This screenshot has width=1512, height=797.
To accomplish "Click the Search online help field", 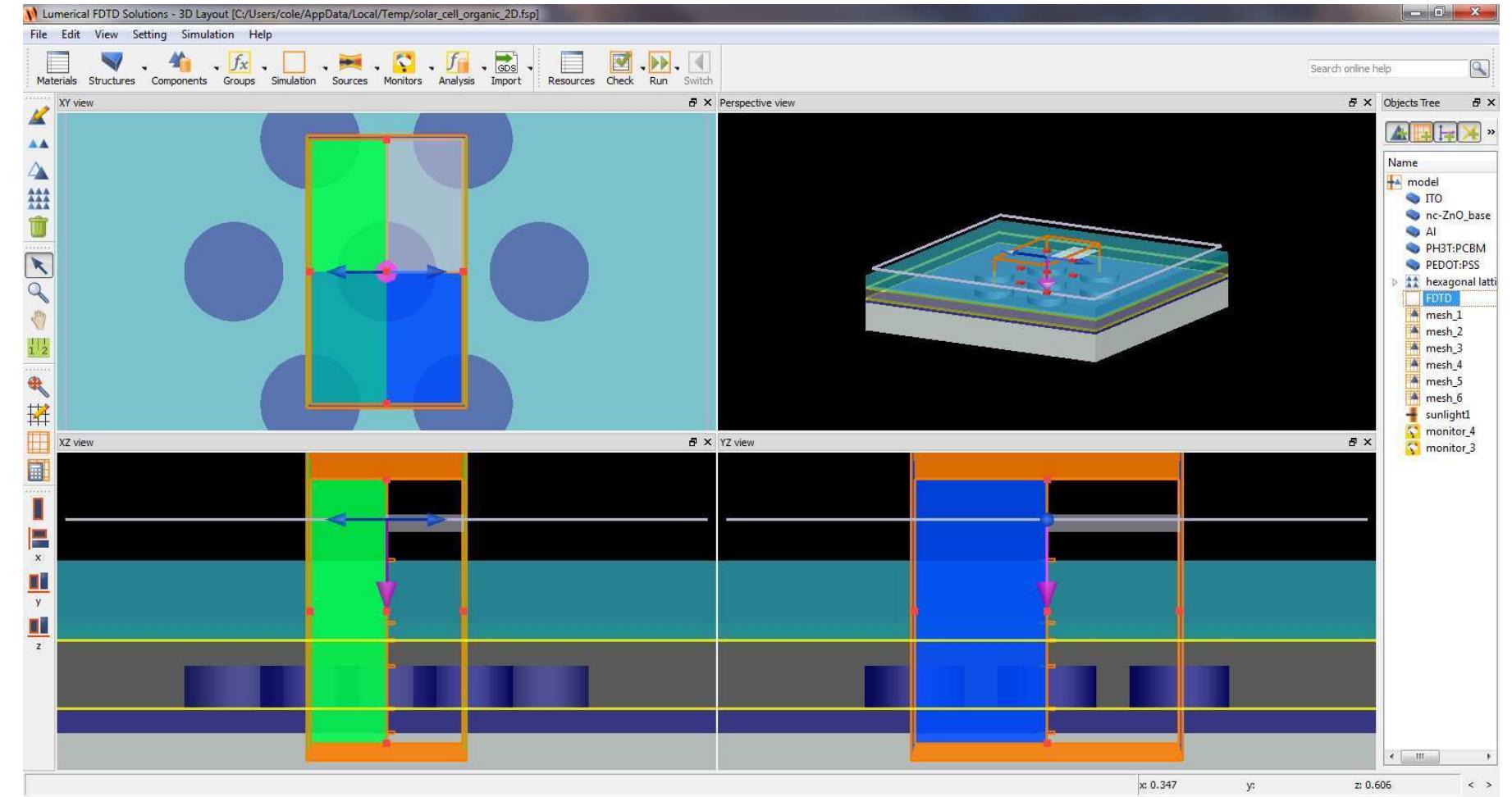I will coord(1387,69).
